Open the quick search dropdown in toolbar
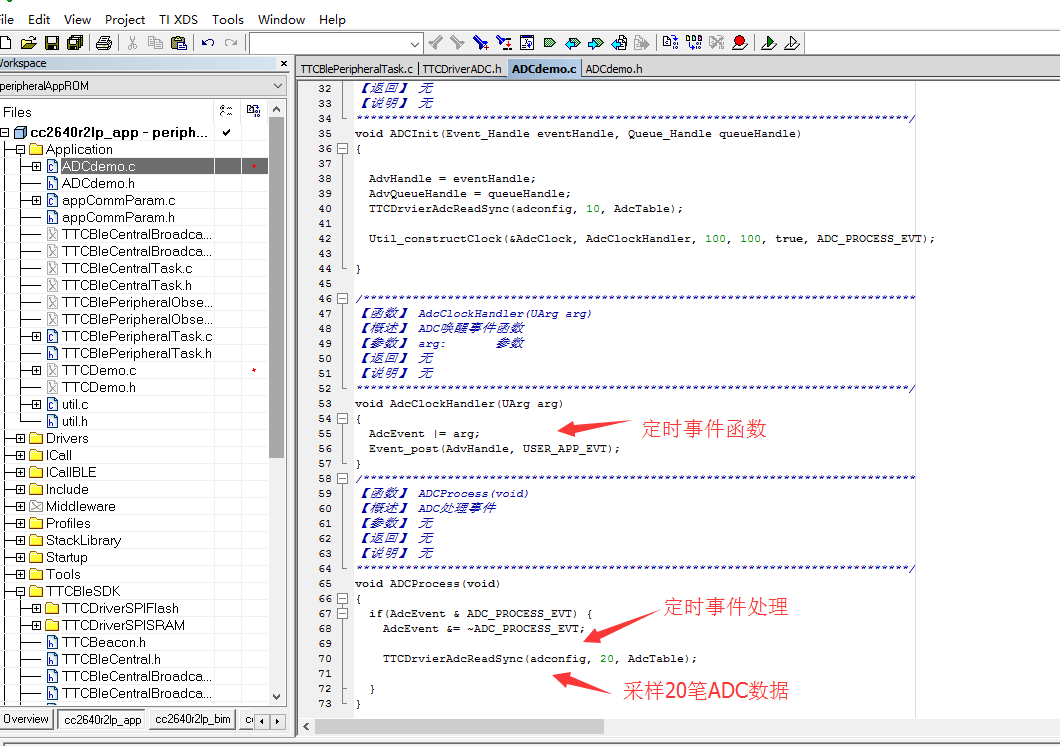The image size is (1060, 746). pyautogui.click(x=414, y=44)
